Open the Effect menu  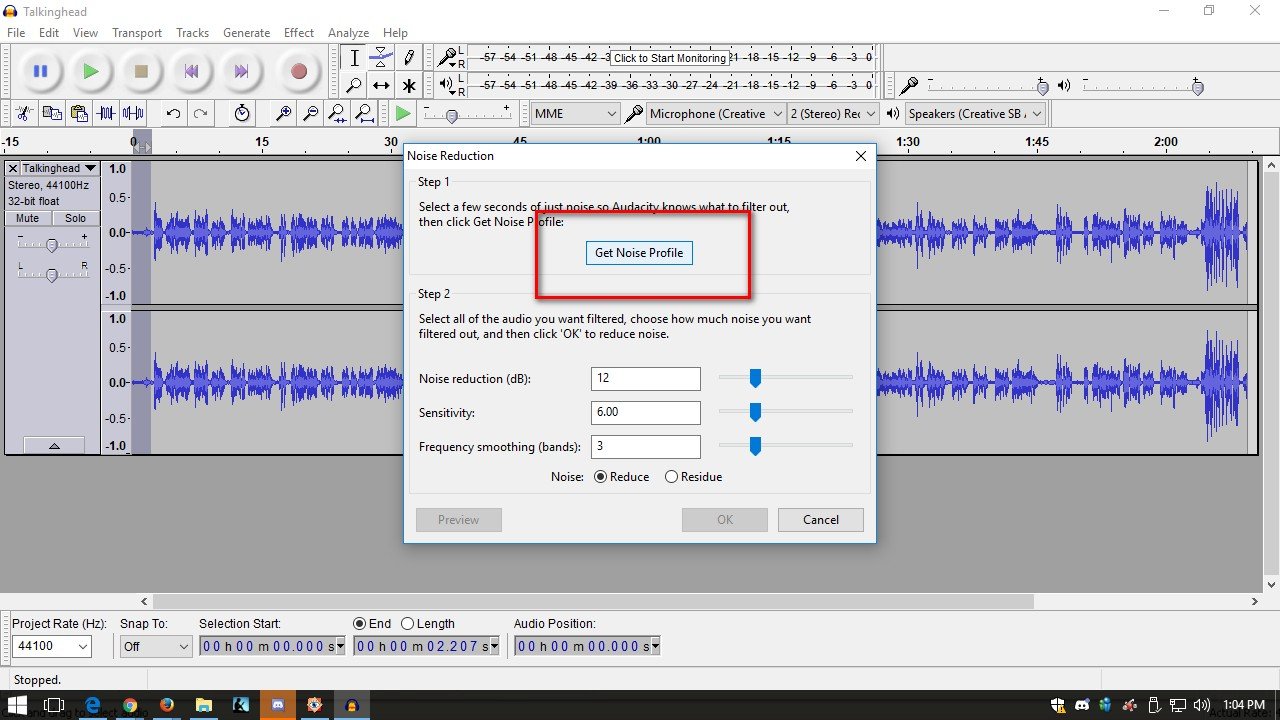(x=299, y=33)
